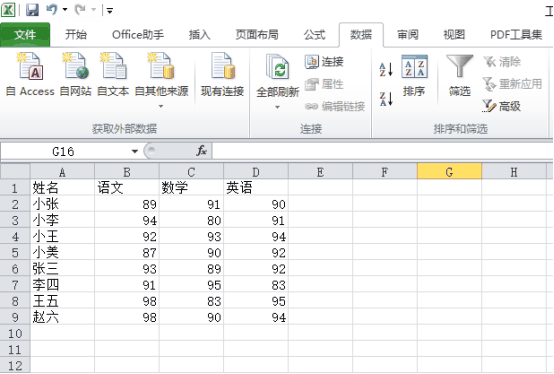Open the Office助手 tab
Screen dimensions: 554x374
(138, 35)
